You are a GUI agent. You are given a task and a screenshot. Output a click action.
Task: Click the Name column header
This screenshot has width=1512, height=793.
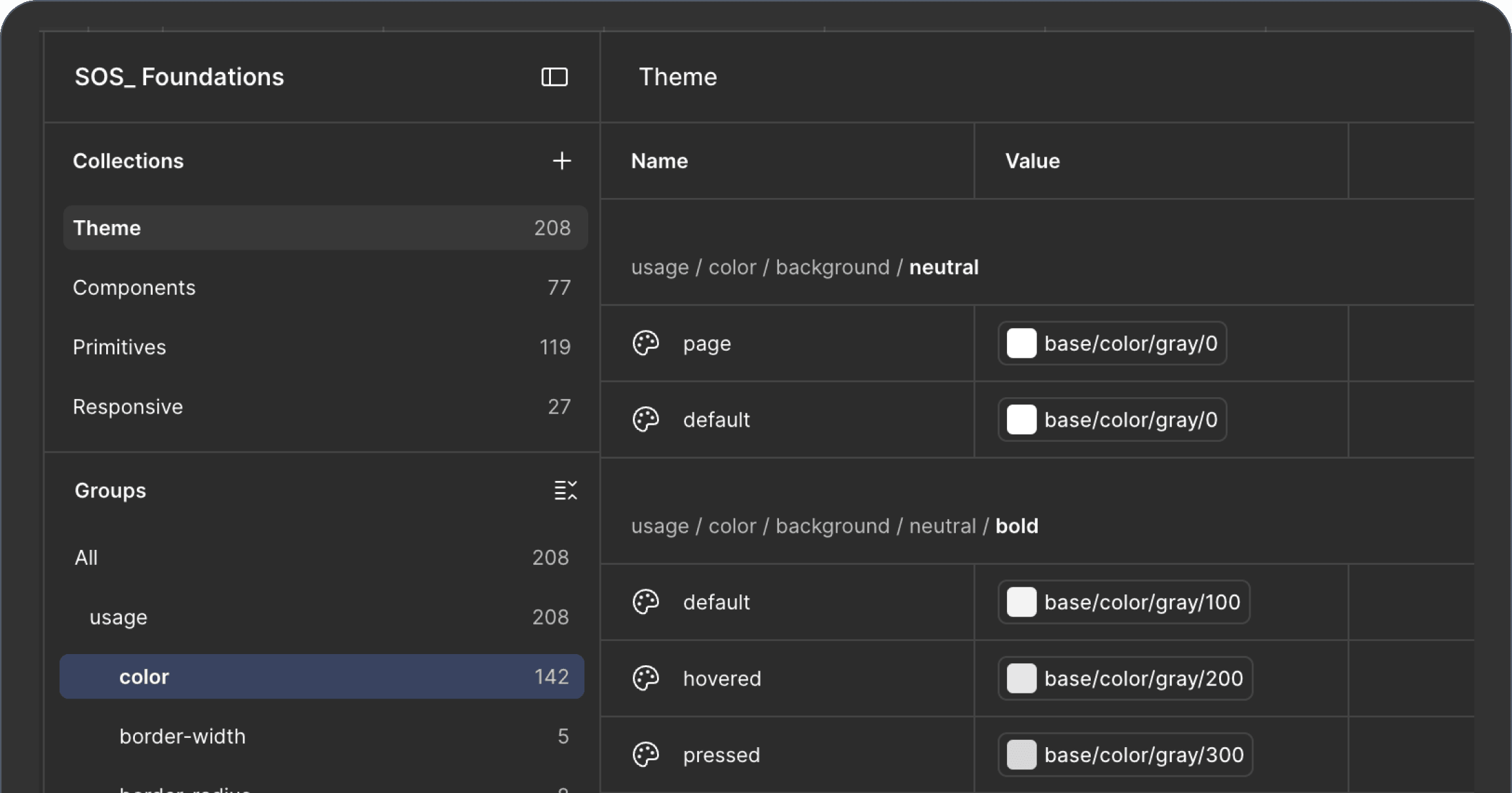[659, 161]
